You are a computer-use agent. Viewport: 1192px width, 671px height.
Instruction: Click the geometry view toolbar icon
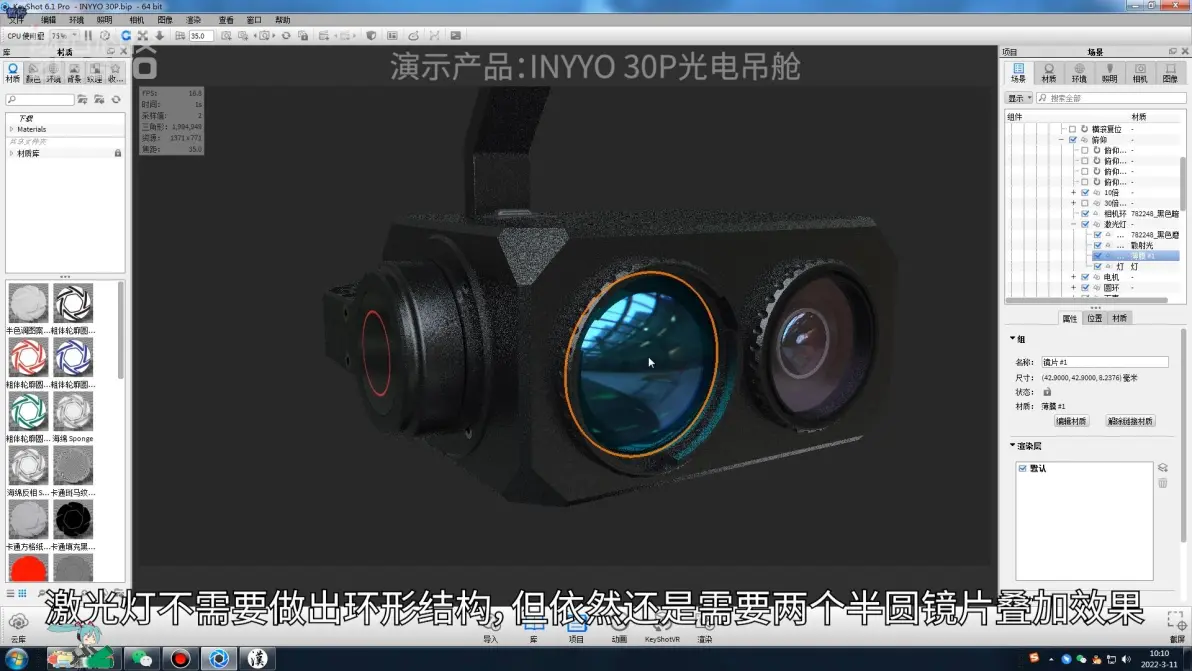click(x=392, y=36)
